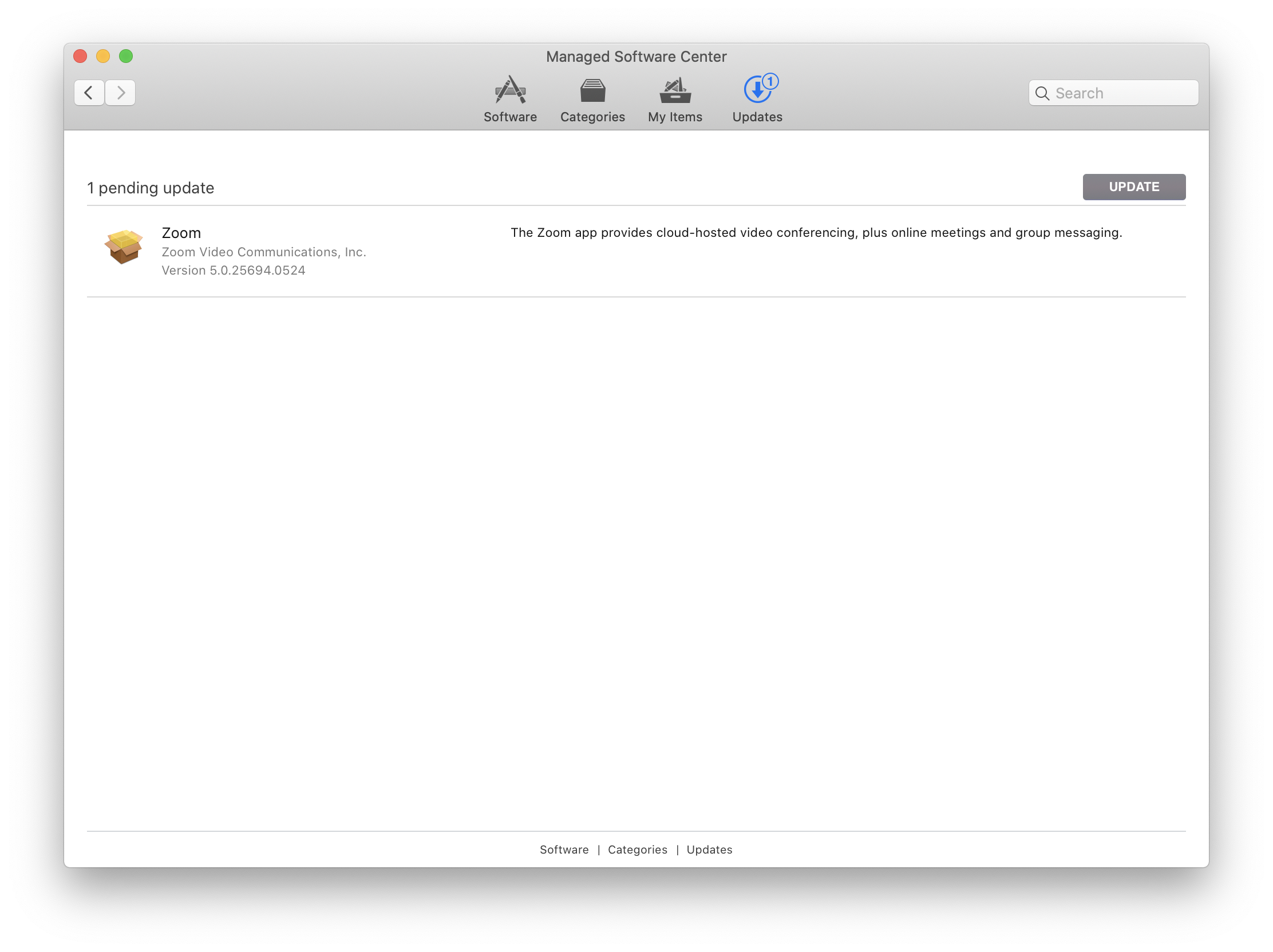Close the Managed Software Center window
This screenshot has width=1273, height=952.
click(x=81, y=57)
